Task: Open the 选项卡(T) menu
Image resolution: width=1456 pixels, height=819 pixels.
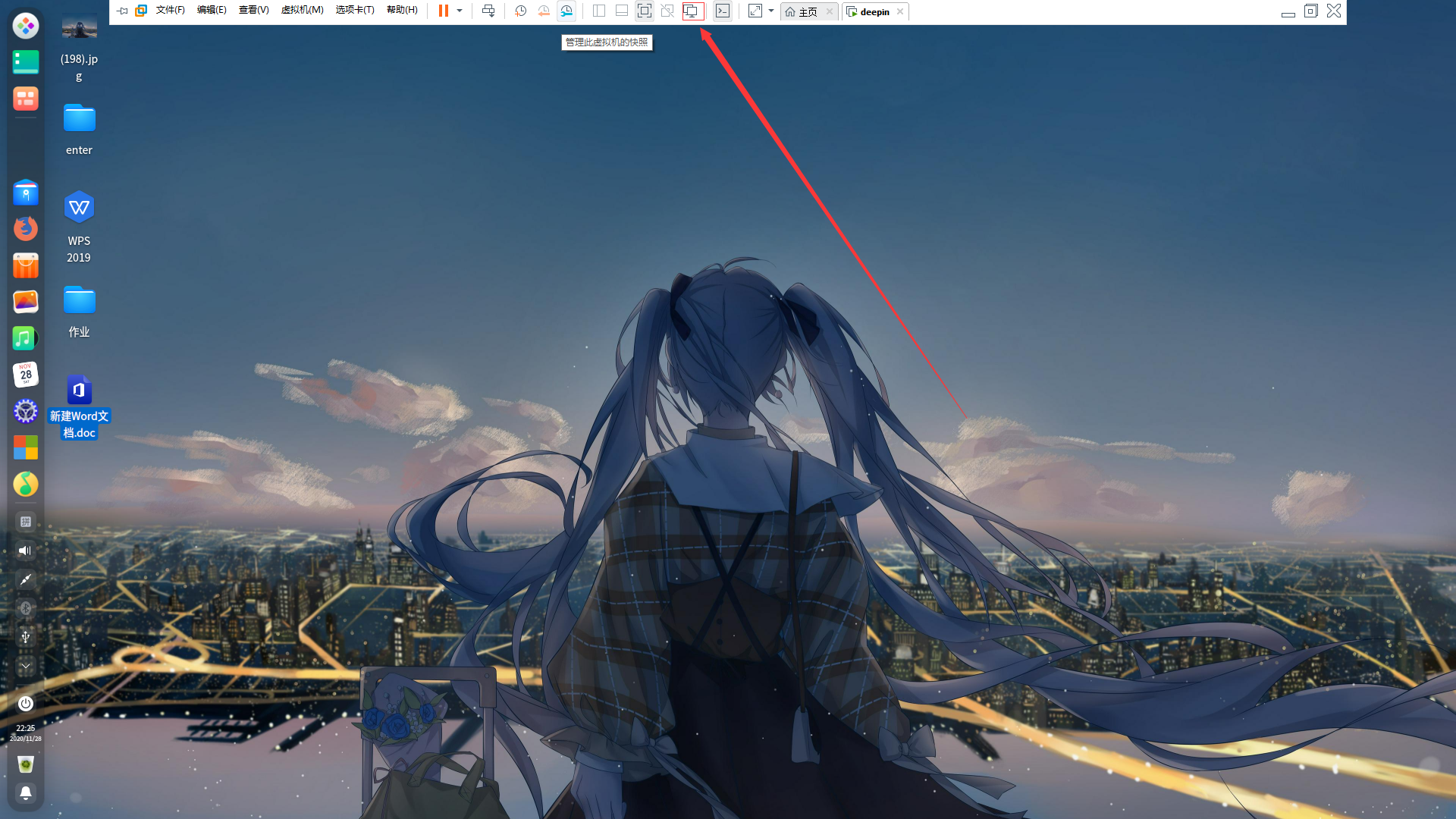Action: (355, 11)
